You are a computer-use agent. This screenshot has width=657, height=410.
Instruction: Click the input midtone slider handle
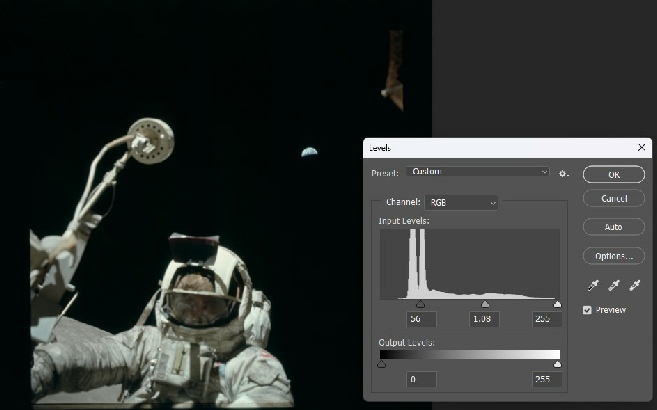coord(485,304)
